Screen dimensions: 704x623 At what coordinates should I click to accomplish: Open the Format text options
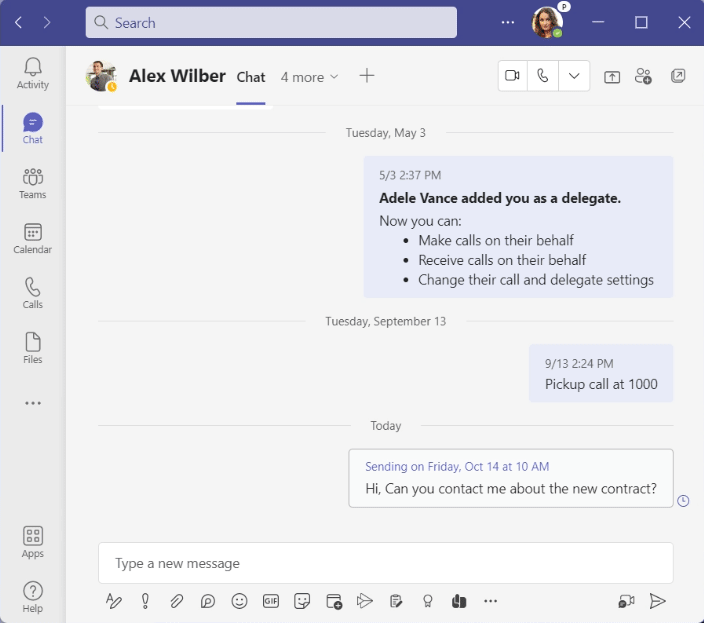click(x=114, y=601)
